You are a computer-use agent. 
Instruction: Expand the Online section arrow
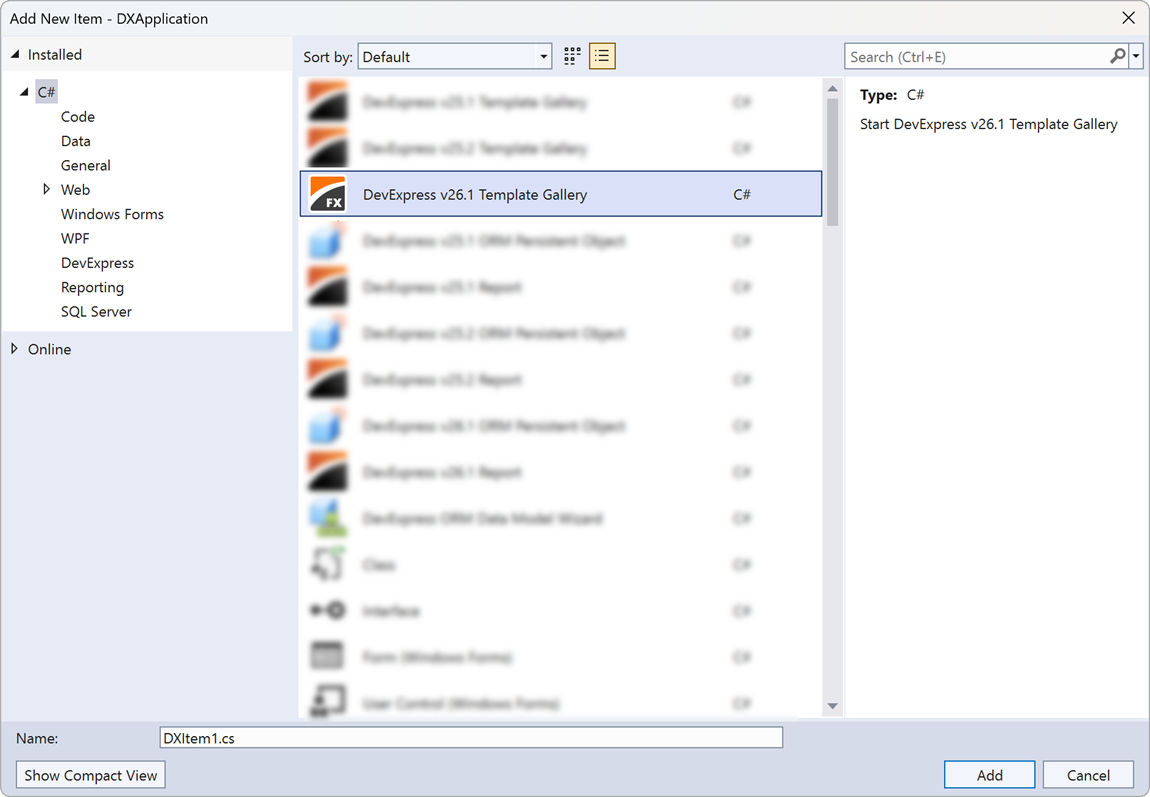click(x=15, y=348)
